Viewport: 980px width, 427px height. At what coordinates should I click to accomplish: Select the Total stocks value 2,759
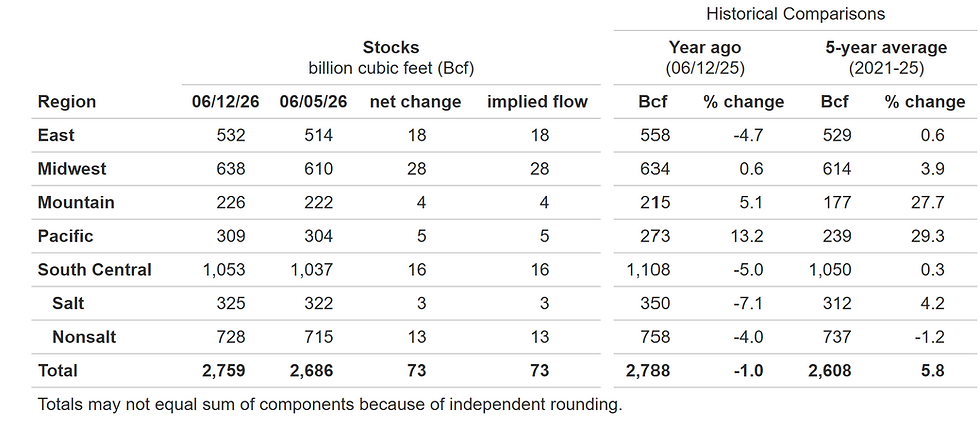point(224,371)
